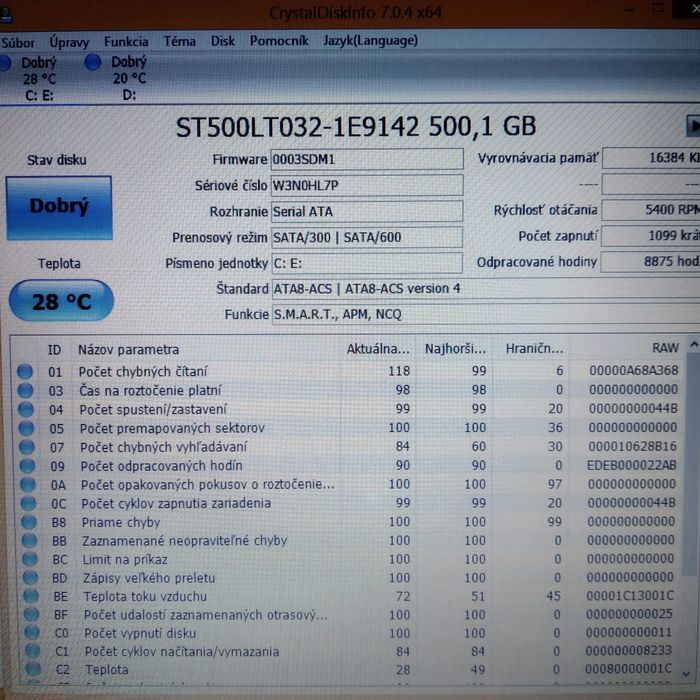Select text 'Počet chybných čítaní'
Screen dimensions: 700x700
[x=143, y=371]
